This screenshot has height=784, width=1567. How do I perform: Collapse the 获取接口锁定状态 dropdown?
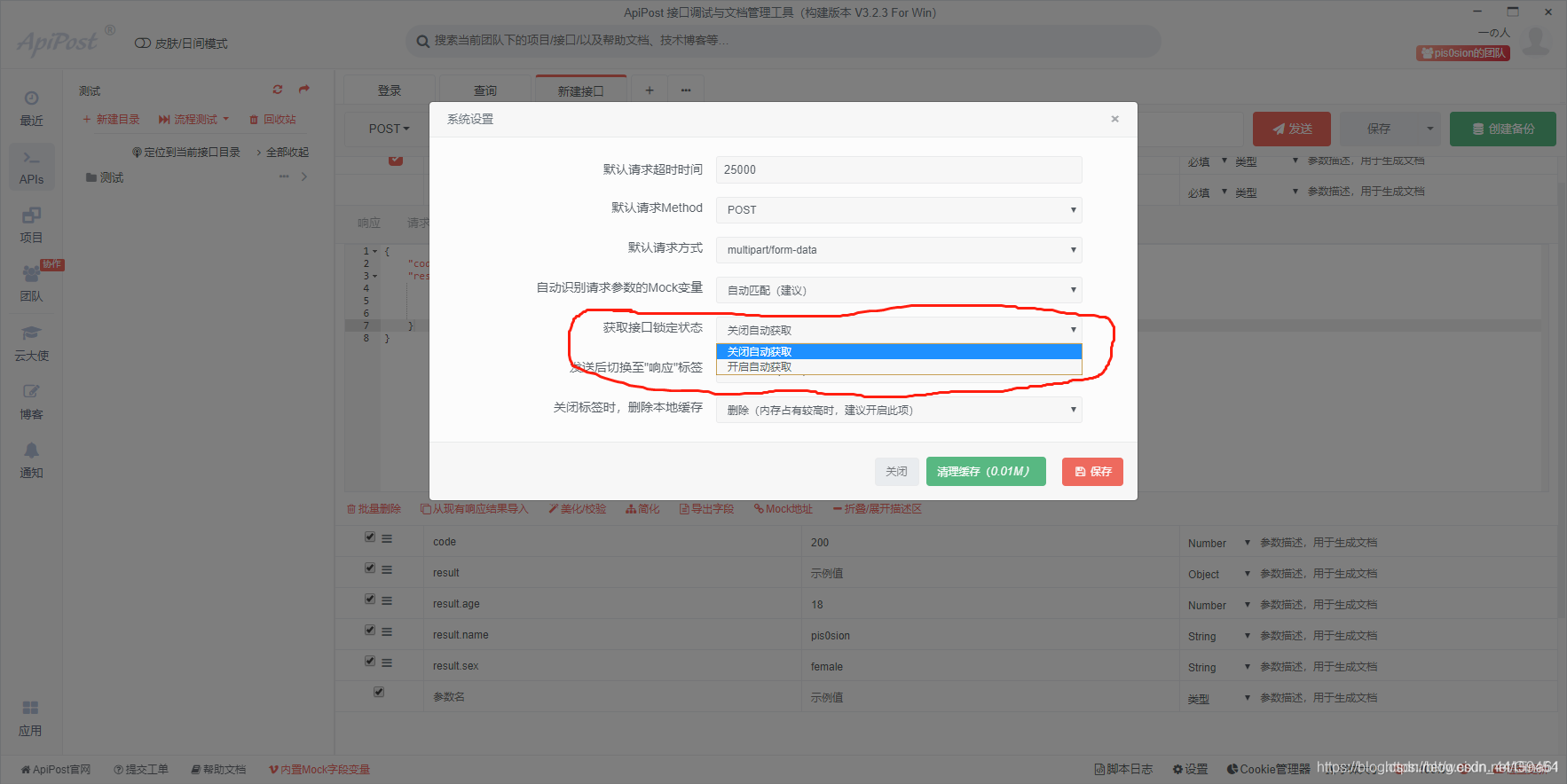[899, 330]
